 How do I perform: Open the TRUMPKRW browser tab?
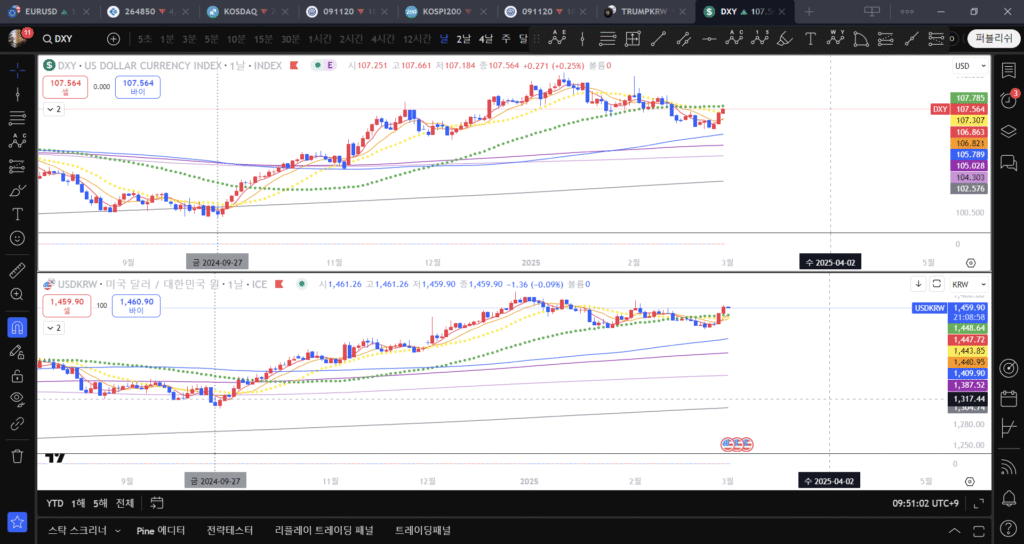click(643, 12)
